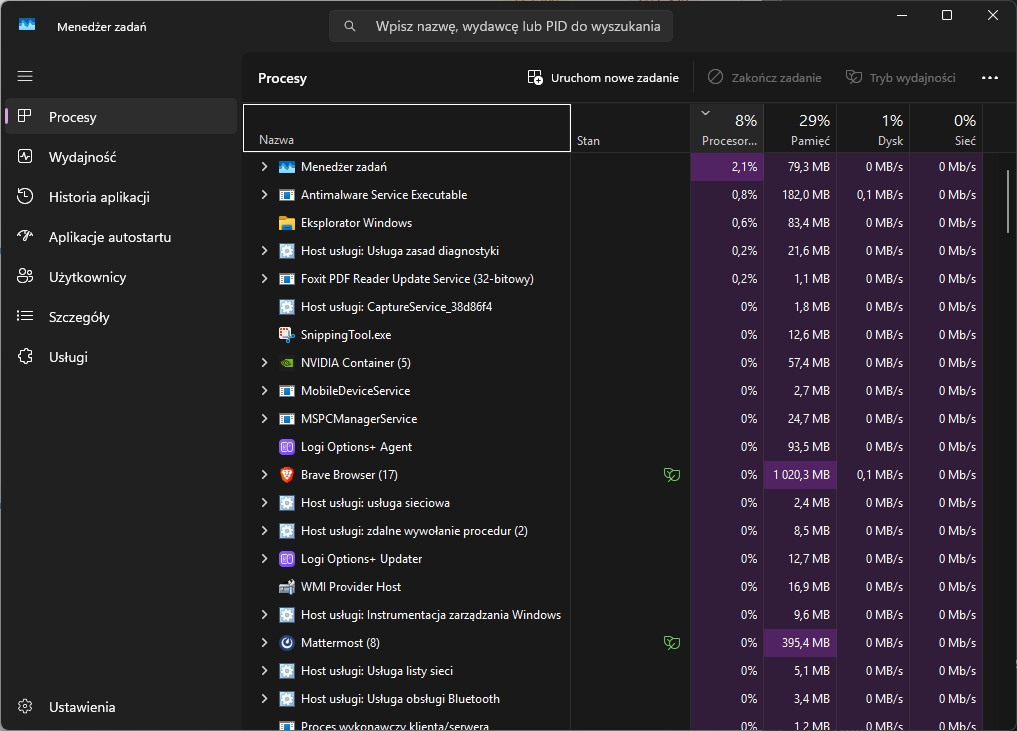Switch to the Wydajność tab

82,157
